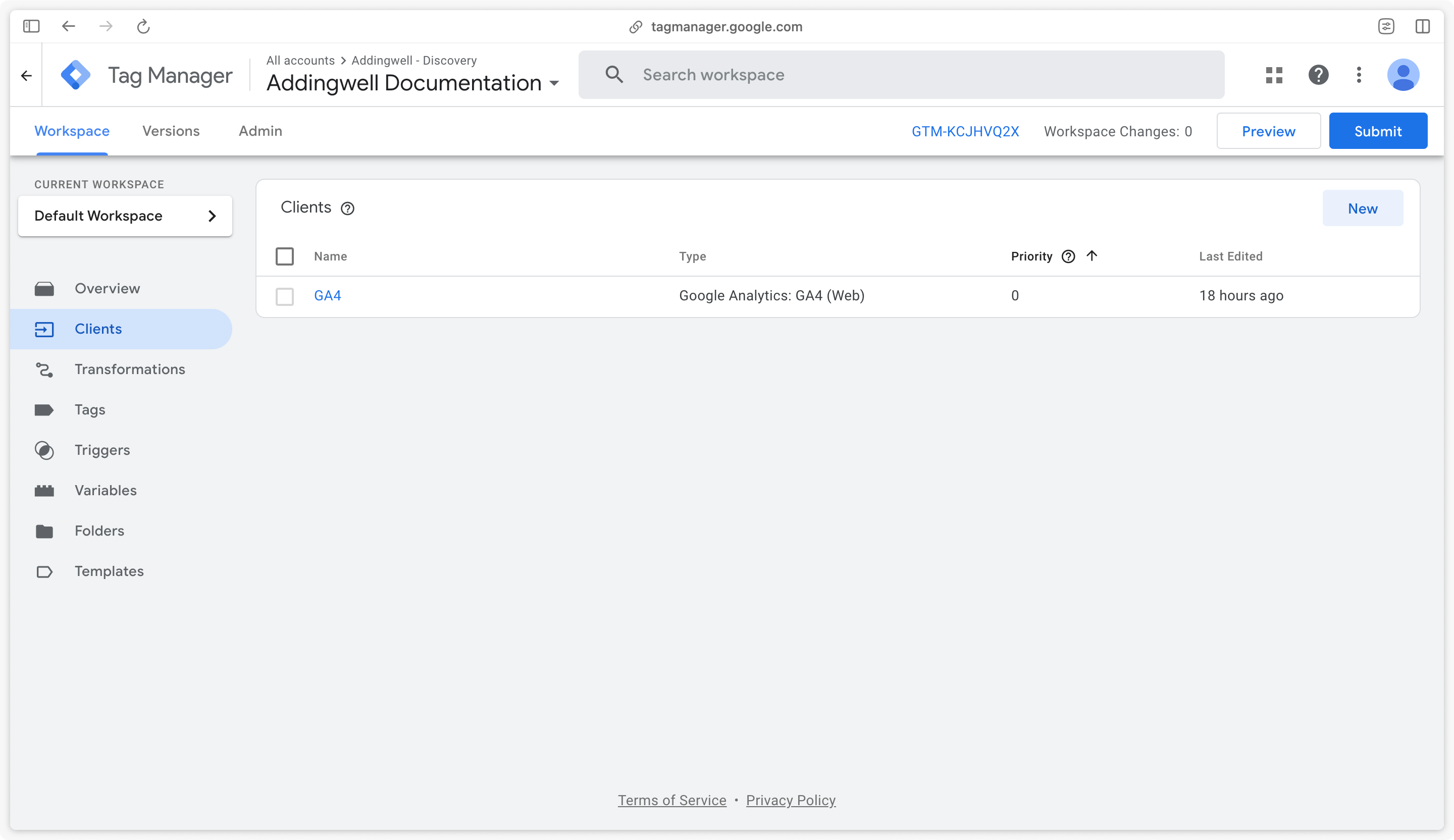Image resolution: width=1454 pixels, height=840 pixels.
Task: Open Transformations in the sidebar
Action: pos(121,369)
